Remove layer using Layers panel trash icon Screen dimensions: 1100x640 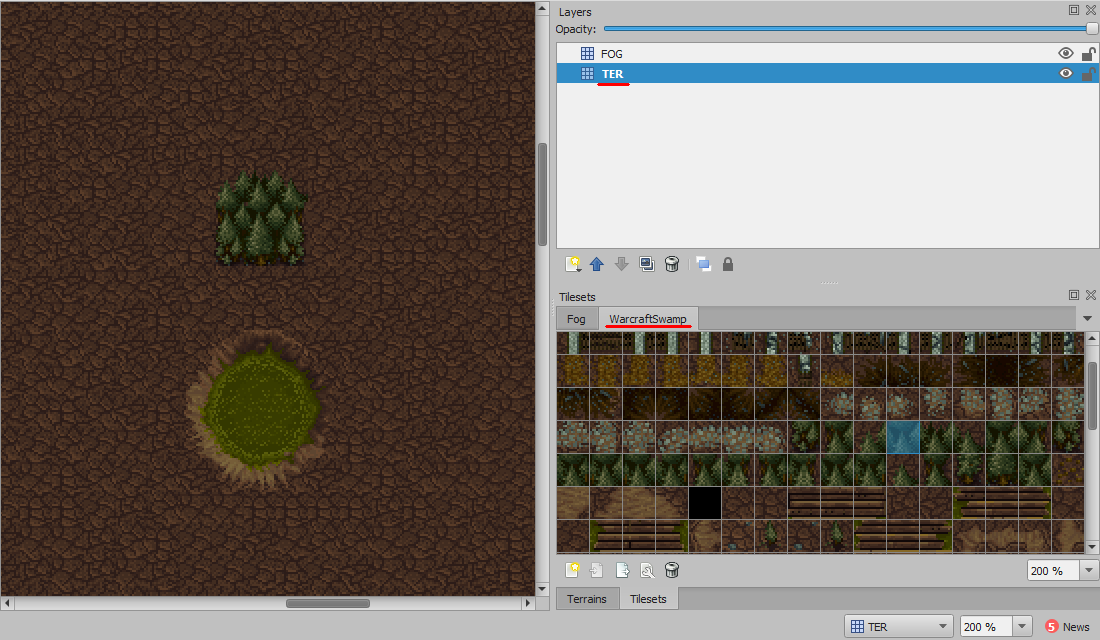pos(672,264)
